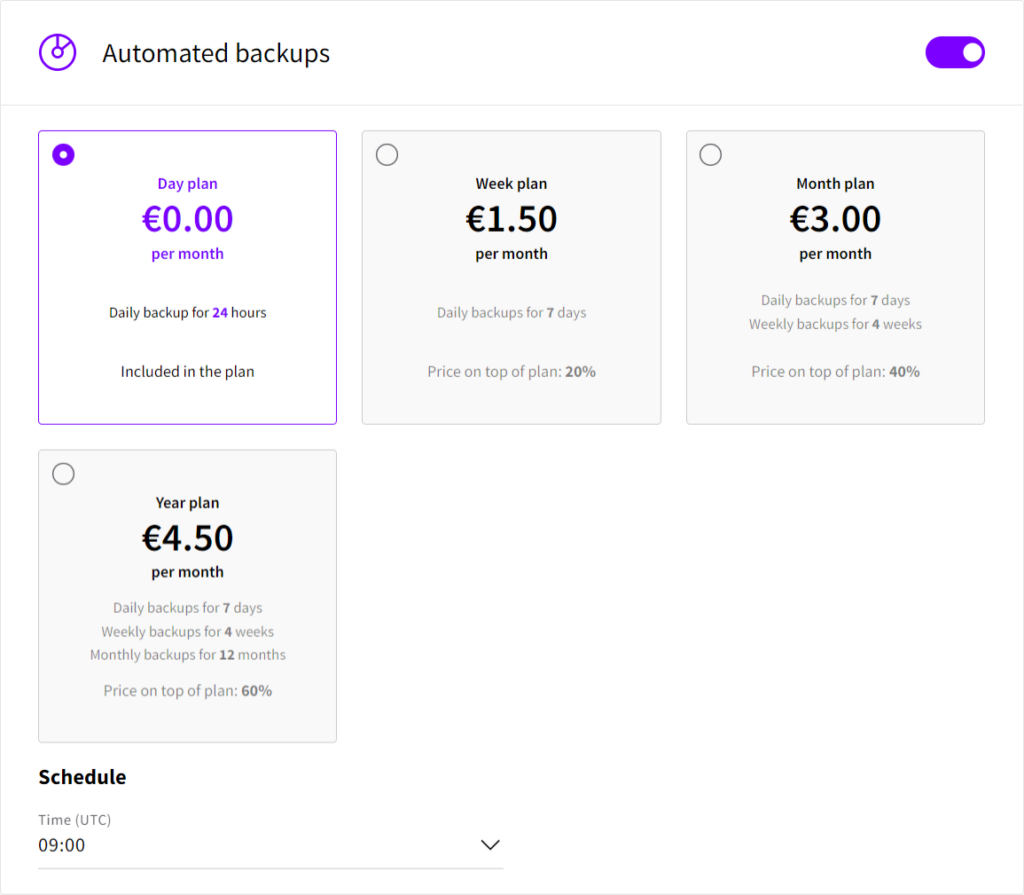1024x895 pixels.
Task: Click the €3.00 Month plan price
Action: 835,219
